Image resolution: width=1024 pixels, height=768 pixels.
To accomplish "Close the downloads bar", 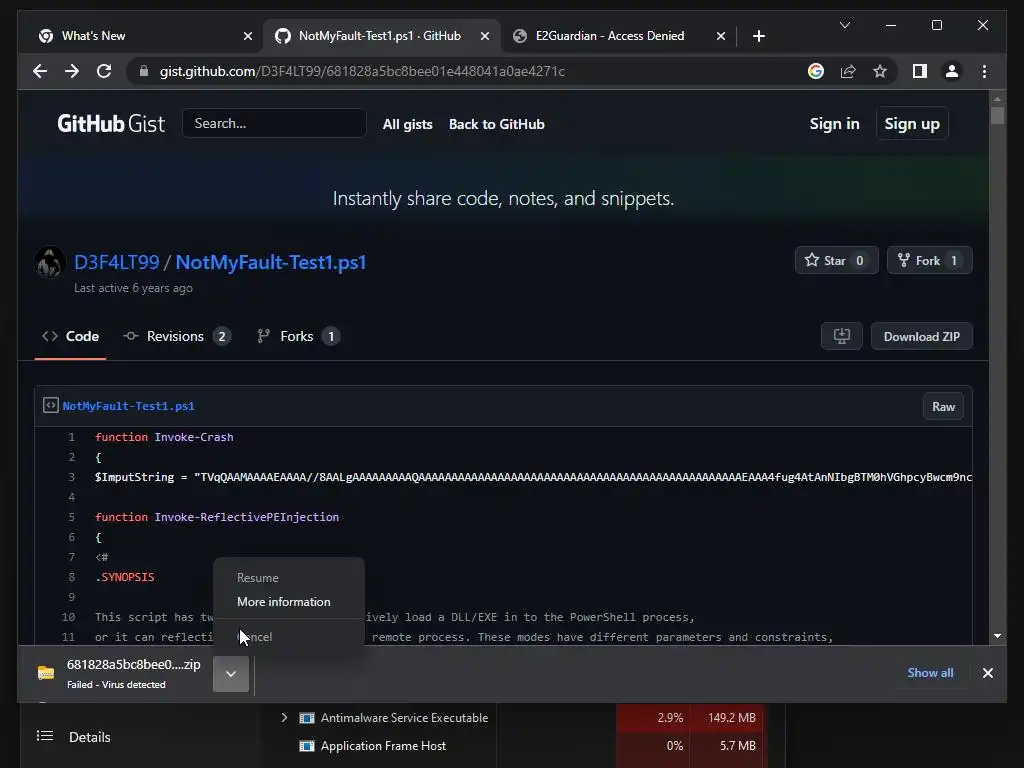I will [987, 673].
